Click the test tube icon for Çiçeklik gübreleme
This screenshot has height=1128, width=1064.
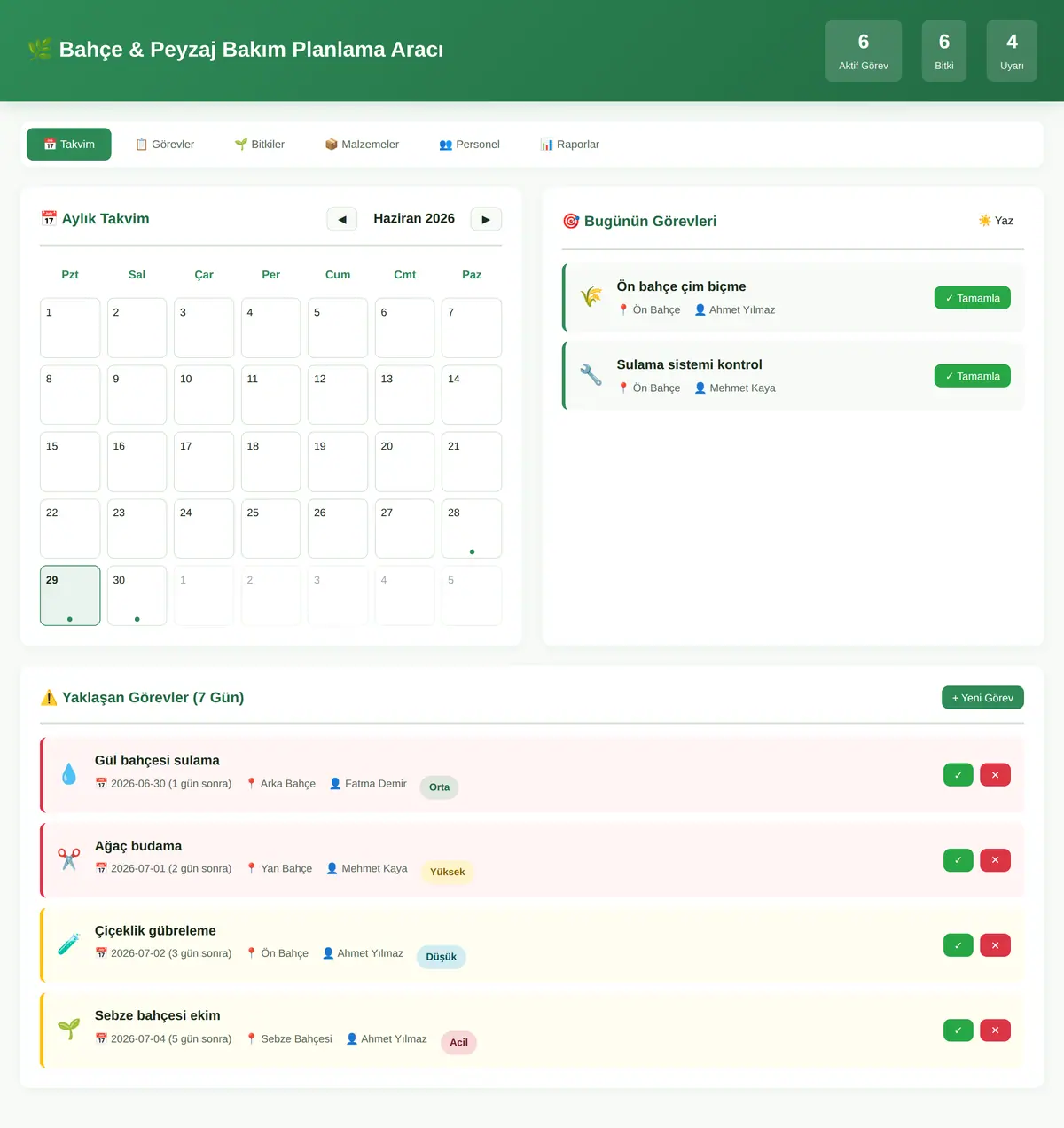pyautogui.click(x=69, y=944)
